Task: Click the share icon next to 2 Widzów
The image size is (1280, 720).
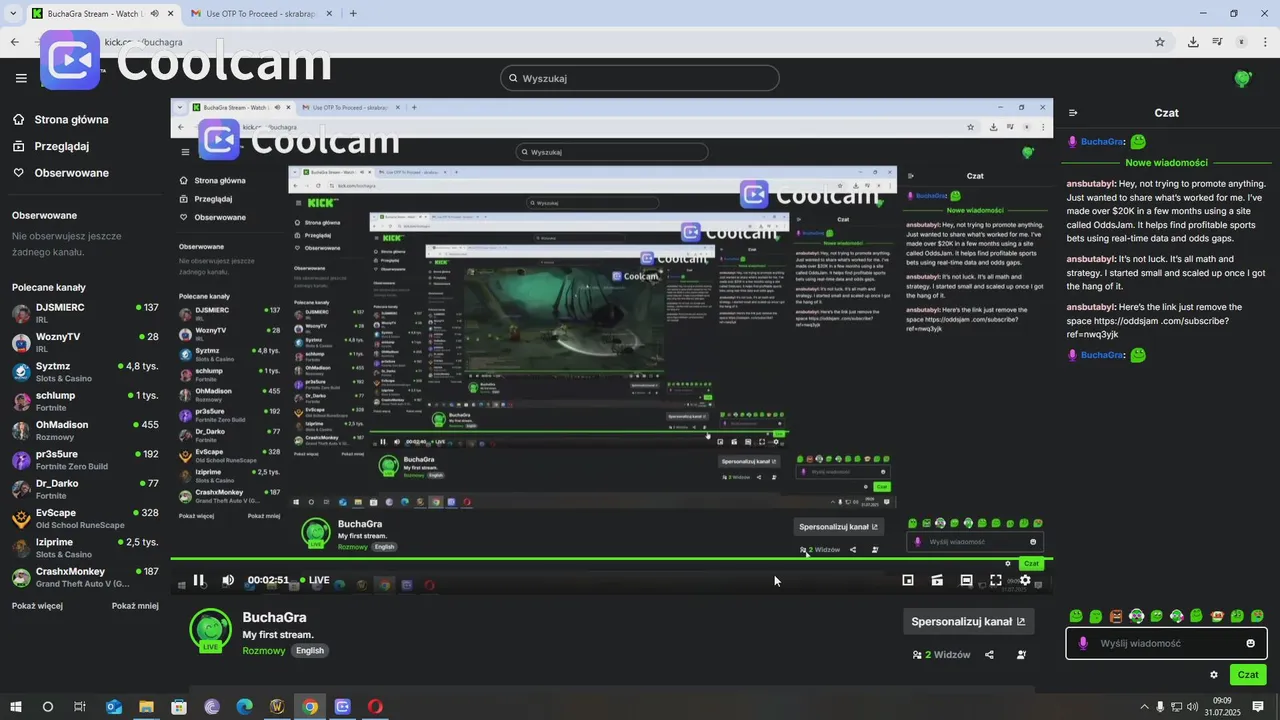Action: tap(989, 655)
